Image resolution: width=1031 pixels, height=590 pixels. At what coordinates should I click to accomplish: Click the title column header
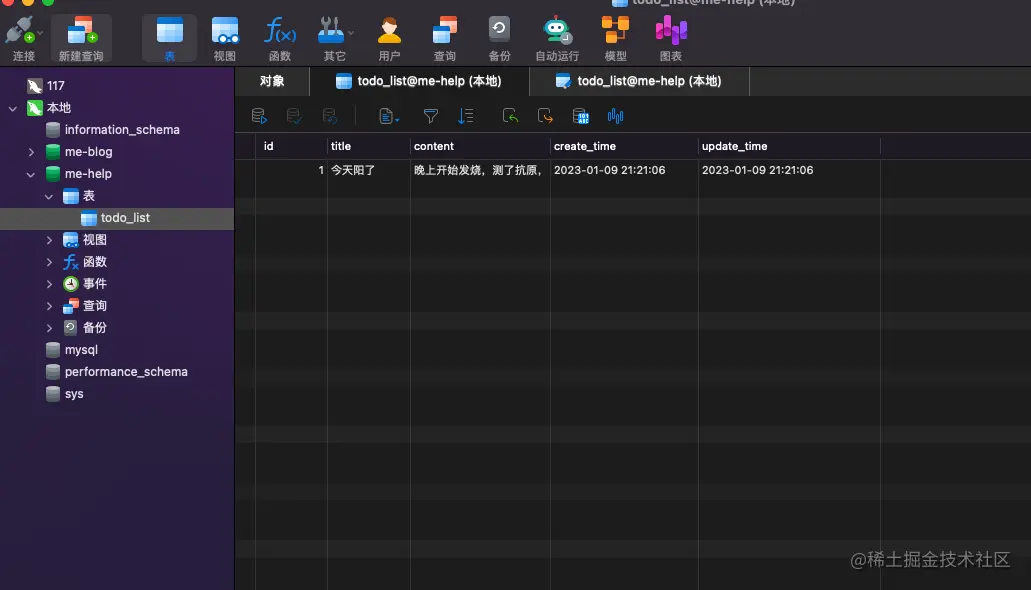[x=369, y=146]
